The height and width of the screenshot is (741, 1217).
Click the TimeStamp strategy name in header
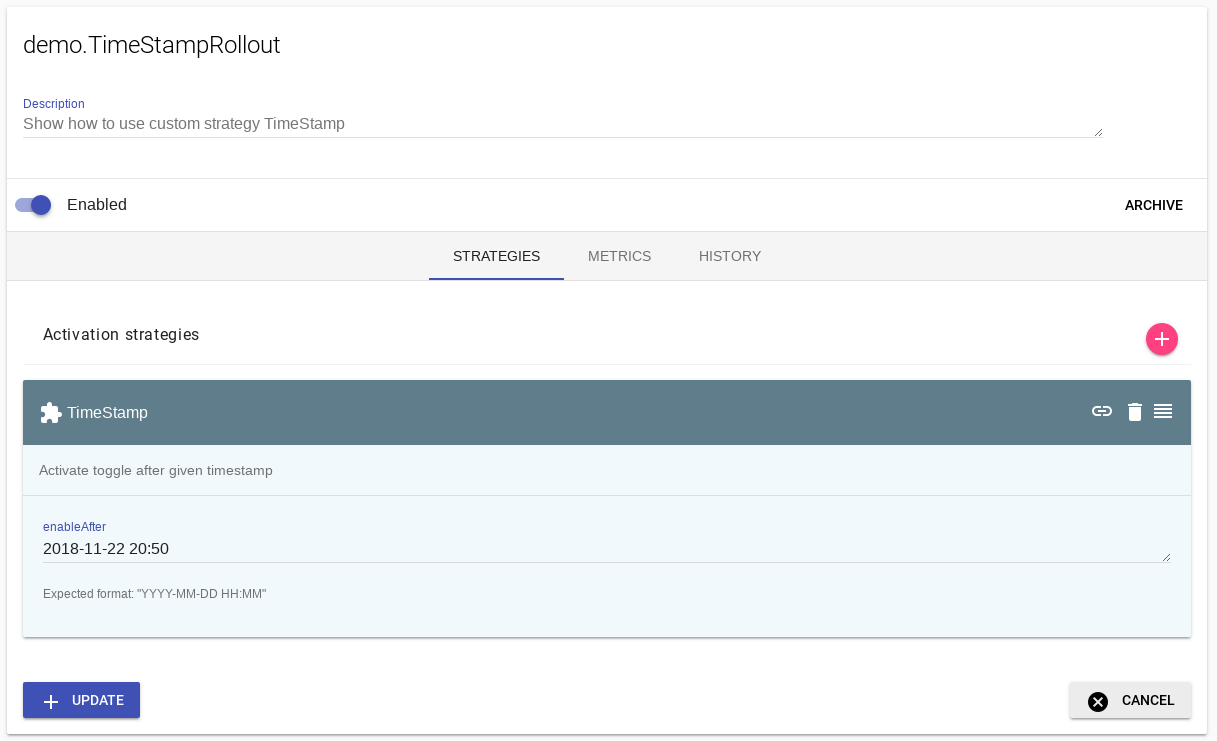click(x=107, y=413)
